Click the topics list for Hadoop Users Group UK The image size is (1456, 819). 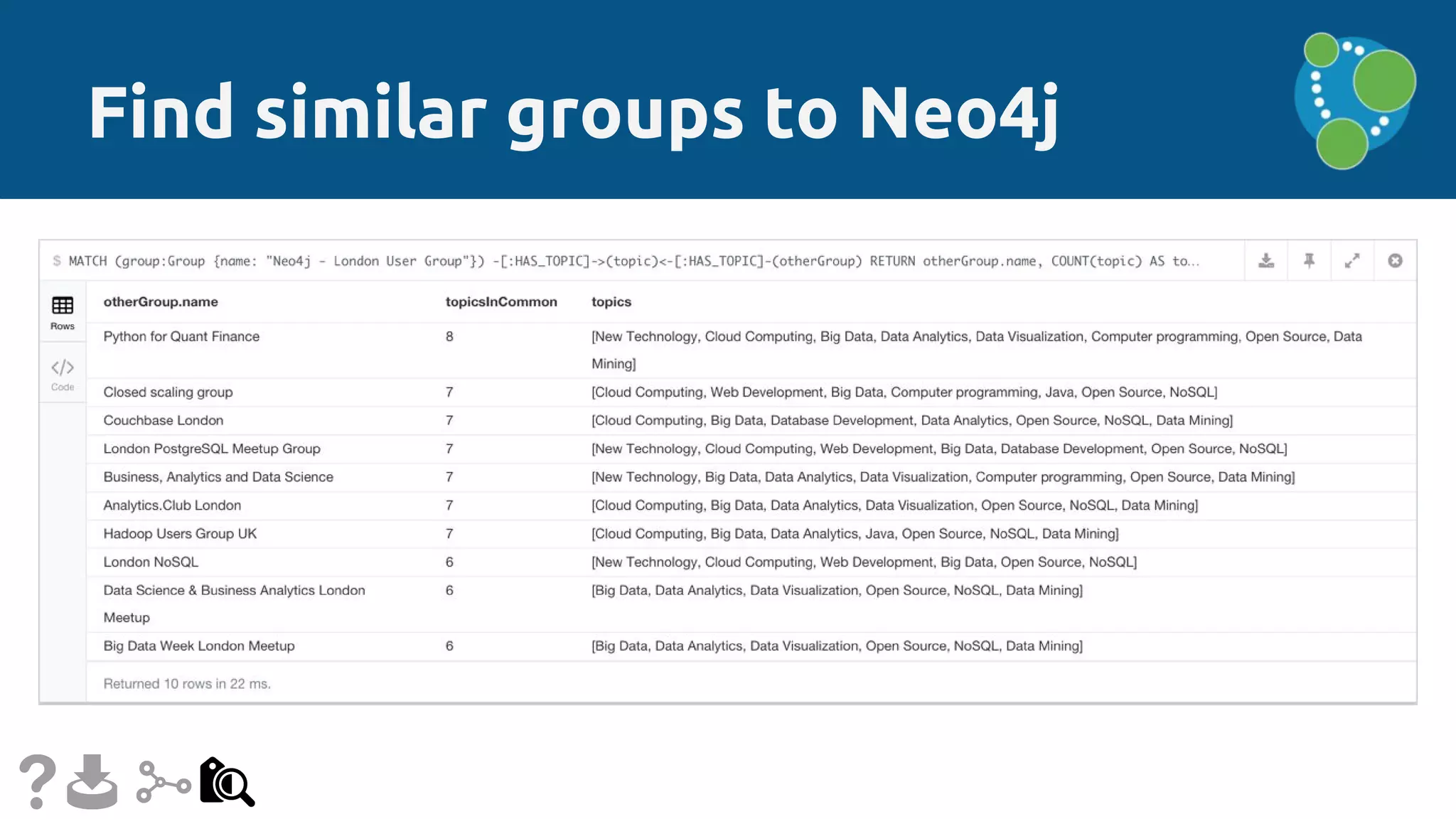(855, 534)
